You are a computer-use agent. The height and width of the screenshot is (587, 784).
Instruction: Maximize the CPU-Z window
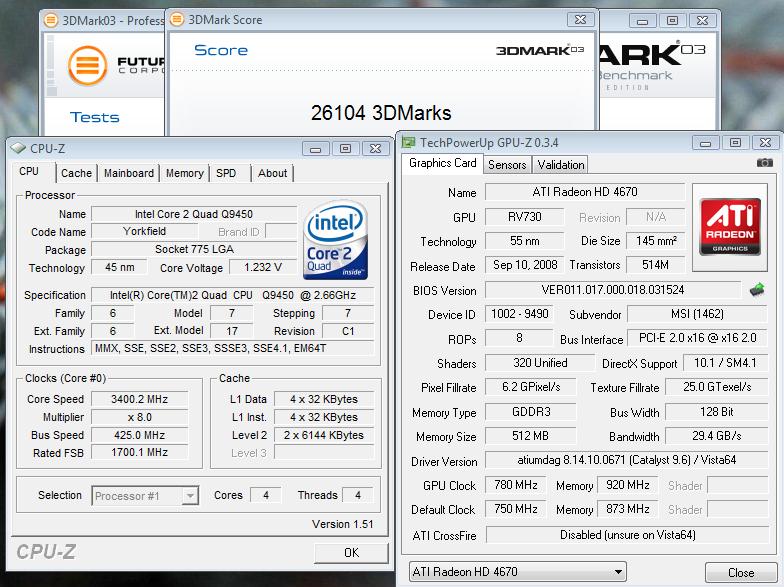345,148
